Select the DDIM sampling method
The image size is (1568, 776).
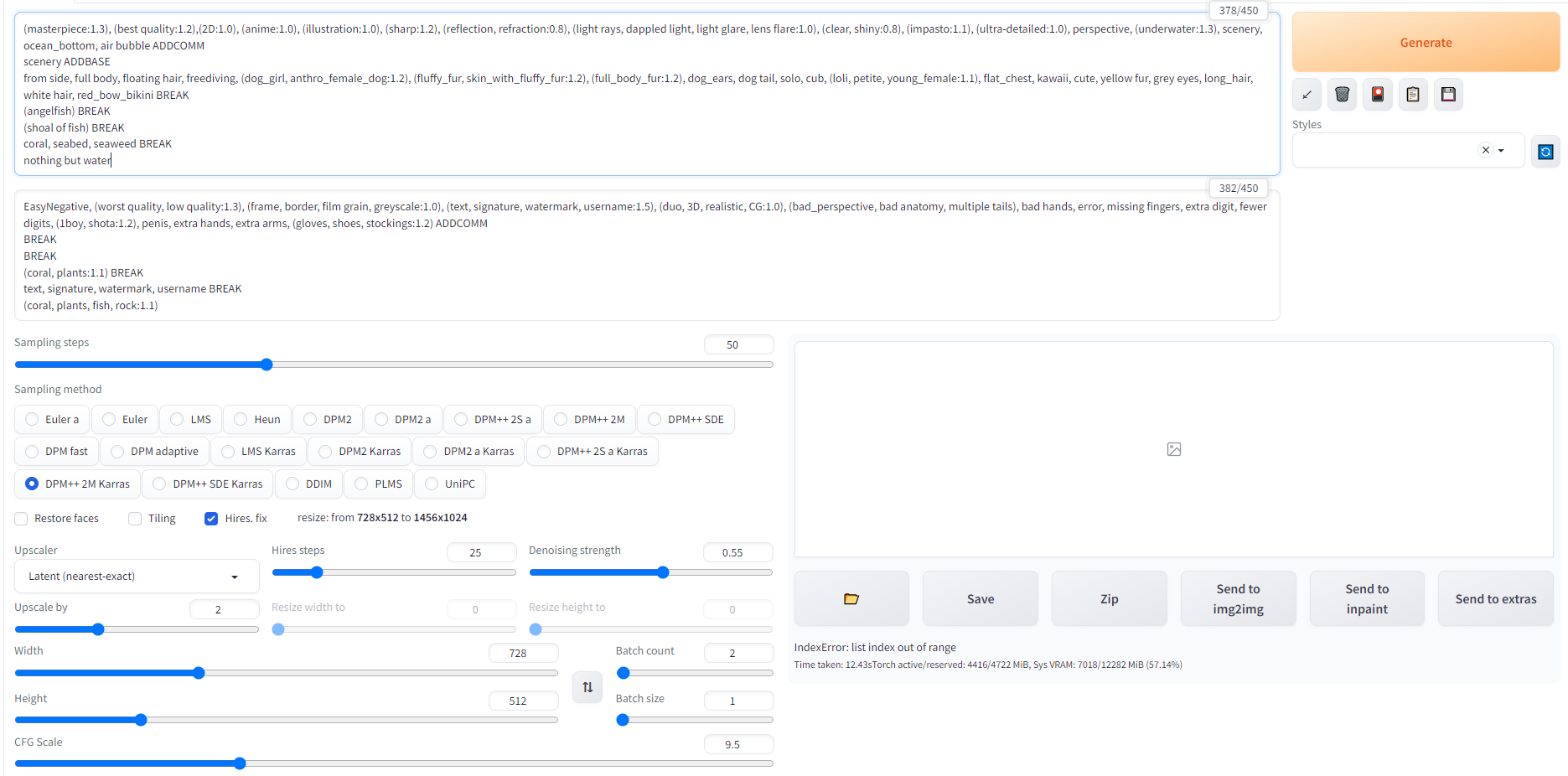[x=308, y=484]
